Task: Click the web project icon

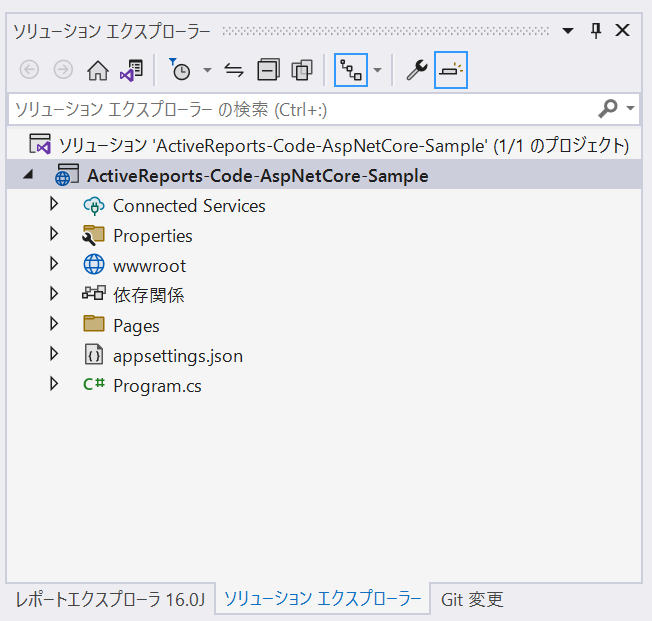Action: 67,175
